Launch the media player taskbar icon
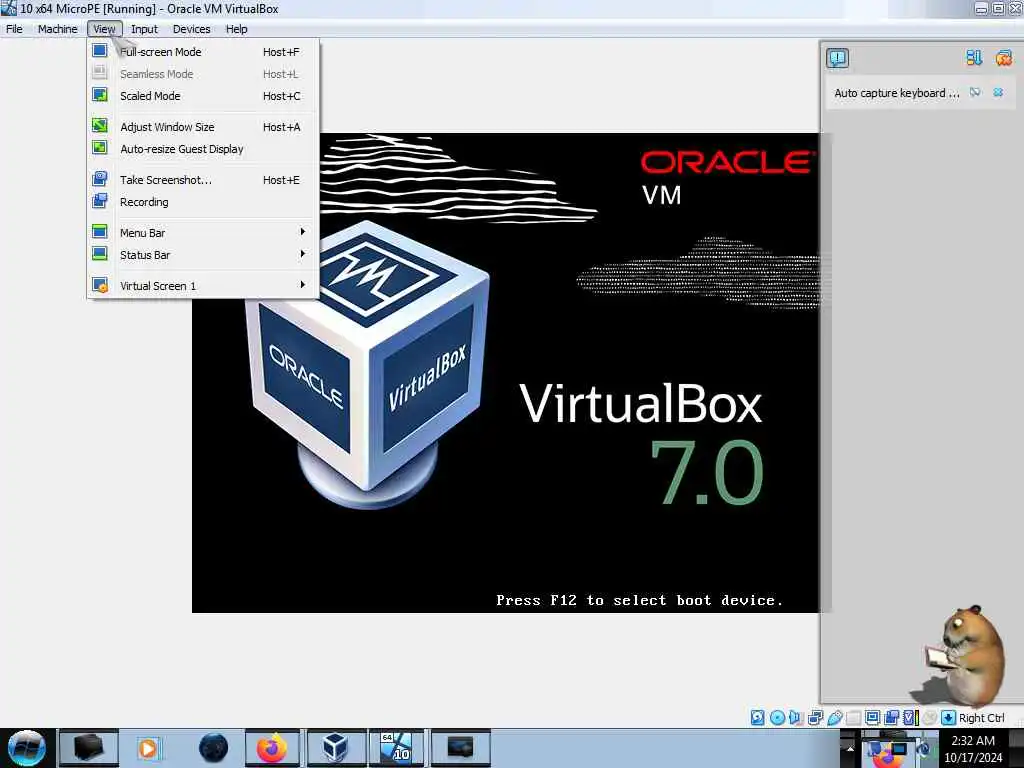Viewport: 1024px width, 768px height. [x=148, y=748]
